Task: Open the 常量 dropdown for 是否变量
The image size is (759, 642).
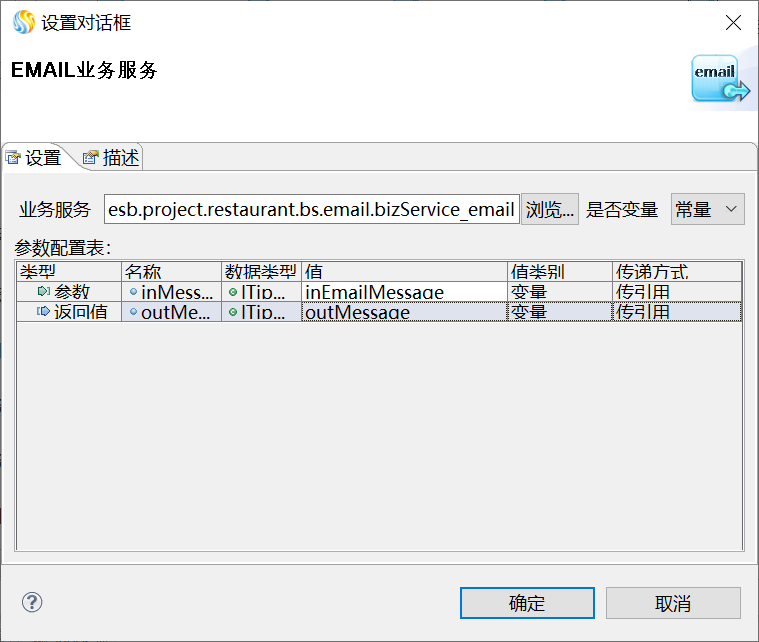Action: [708, 209]
